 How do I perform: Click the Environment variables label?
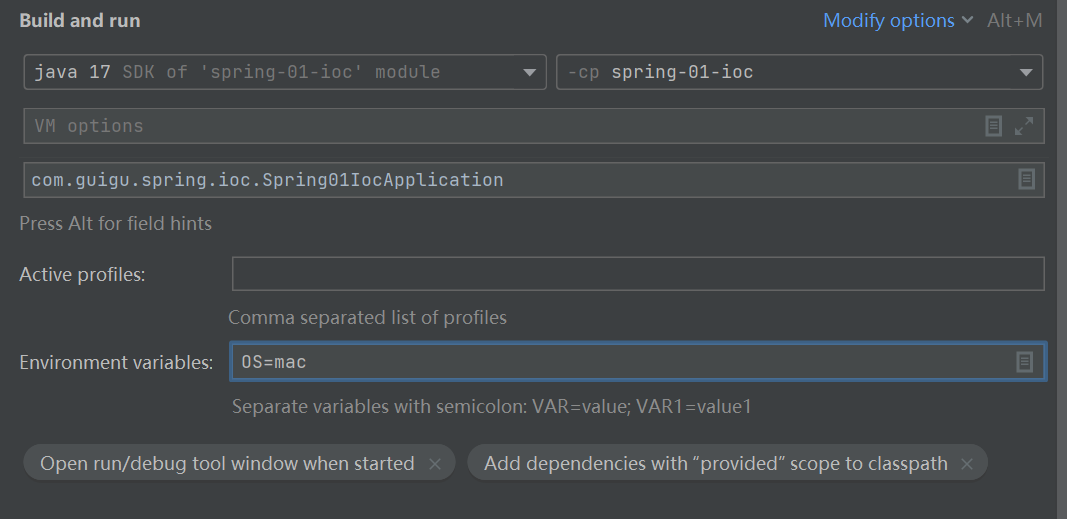coord(116,363)
